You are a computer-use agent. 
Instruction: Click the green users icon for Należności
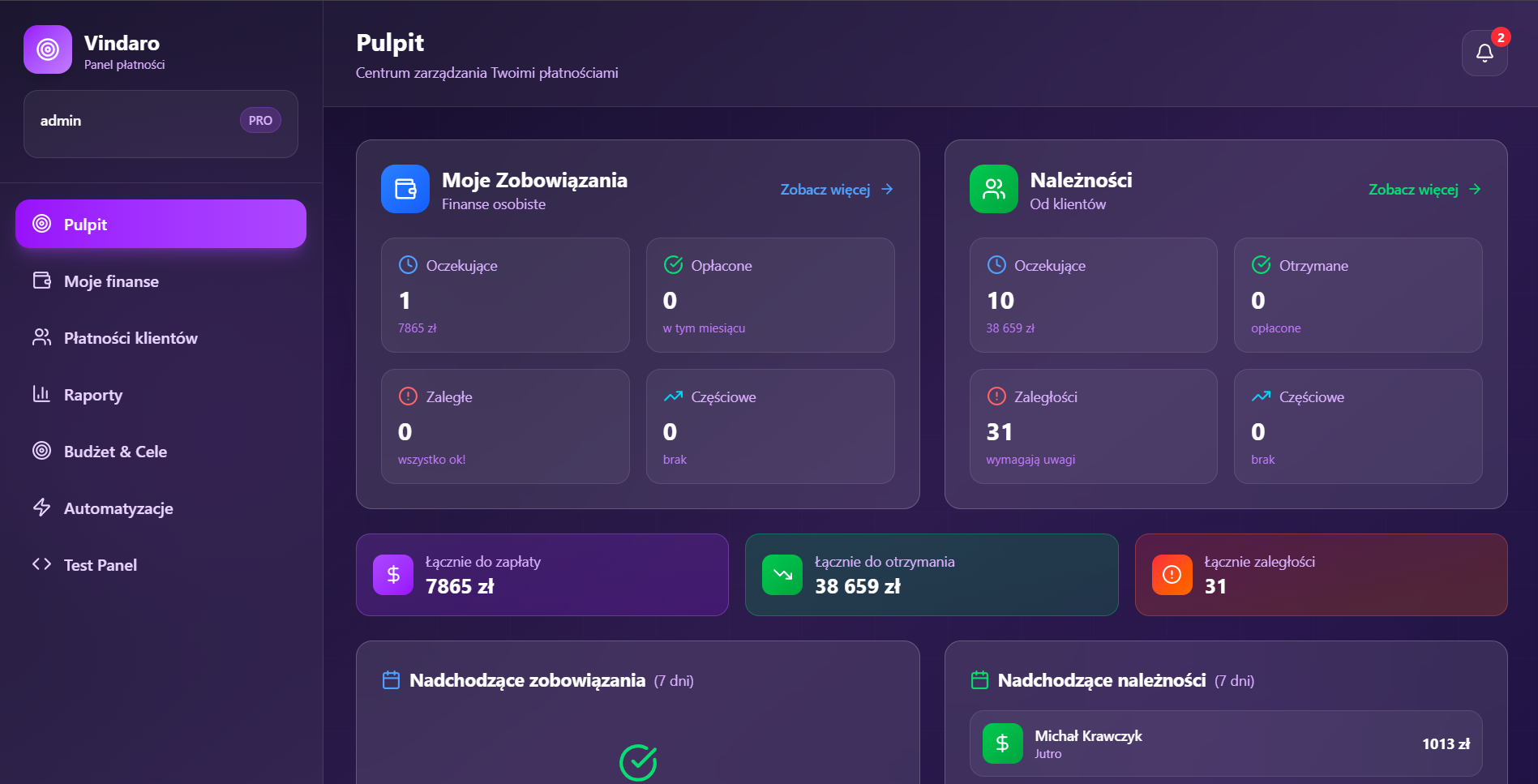click(x=993, y=189)
